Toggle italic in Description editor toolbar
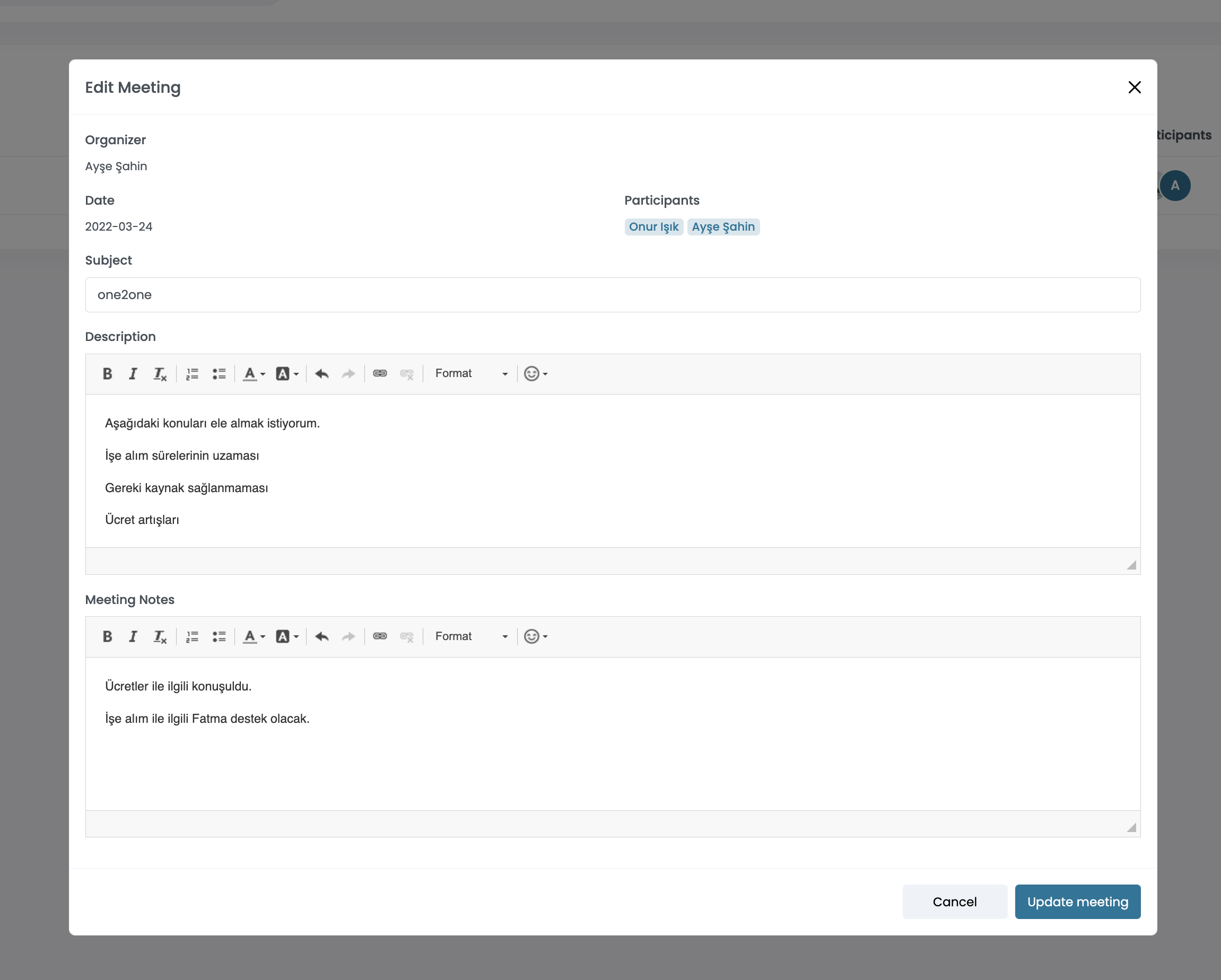1221x980 pixels. pos(133,374)
